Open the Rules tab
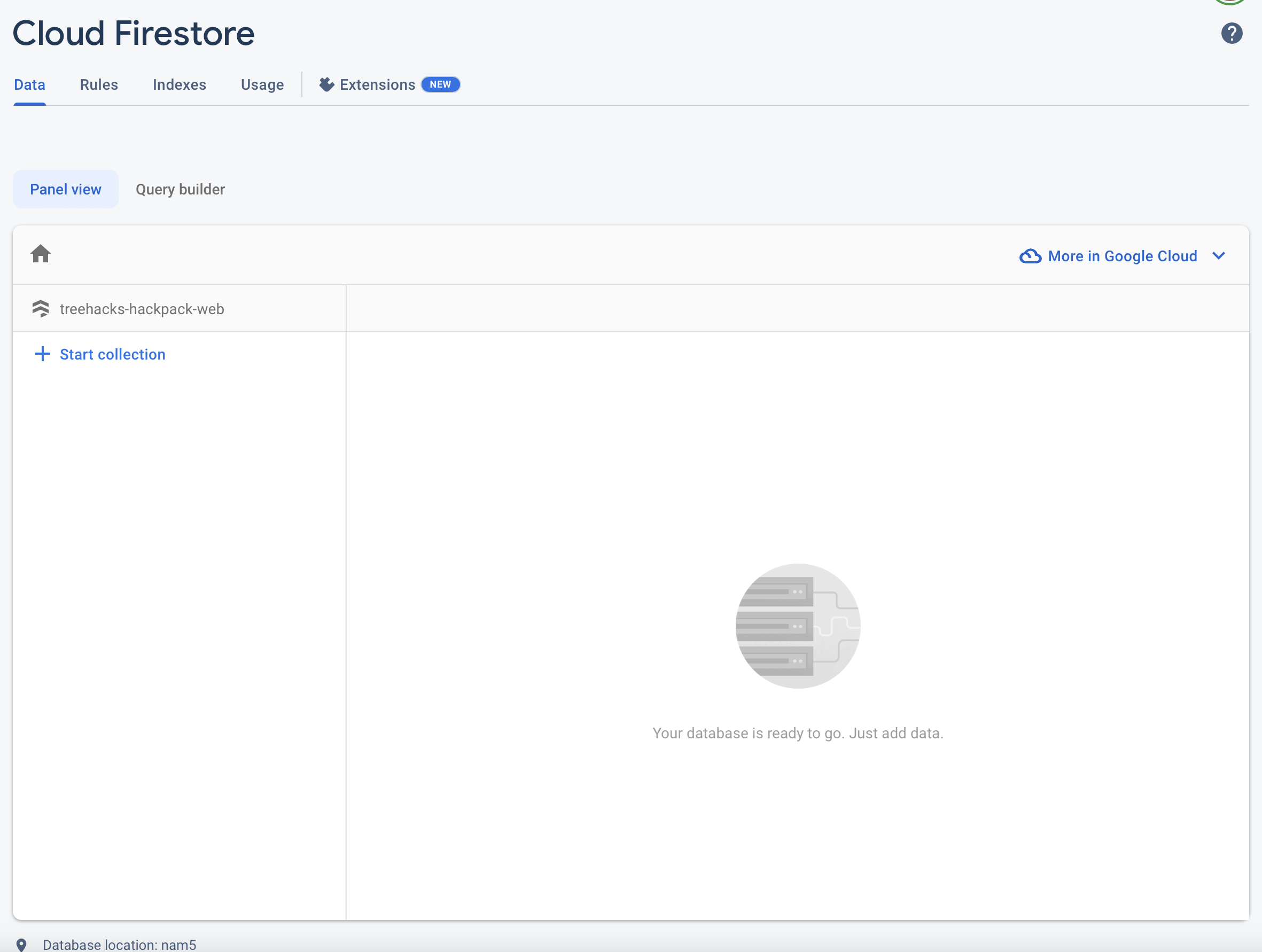 coord(99,84)
